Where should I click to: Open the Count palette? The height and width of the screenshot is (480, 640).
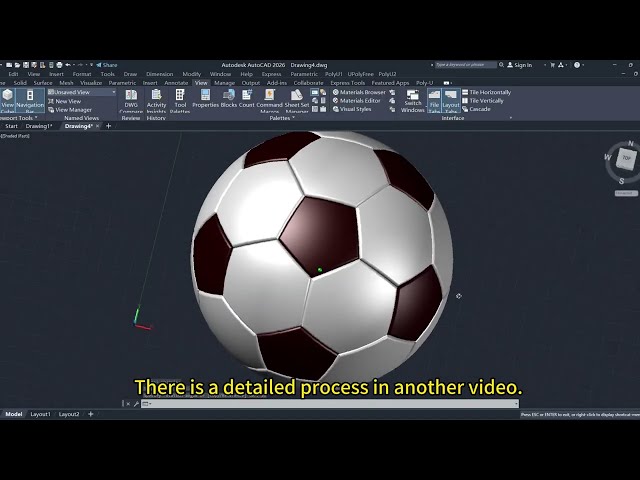click(247, 99)
